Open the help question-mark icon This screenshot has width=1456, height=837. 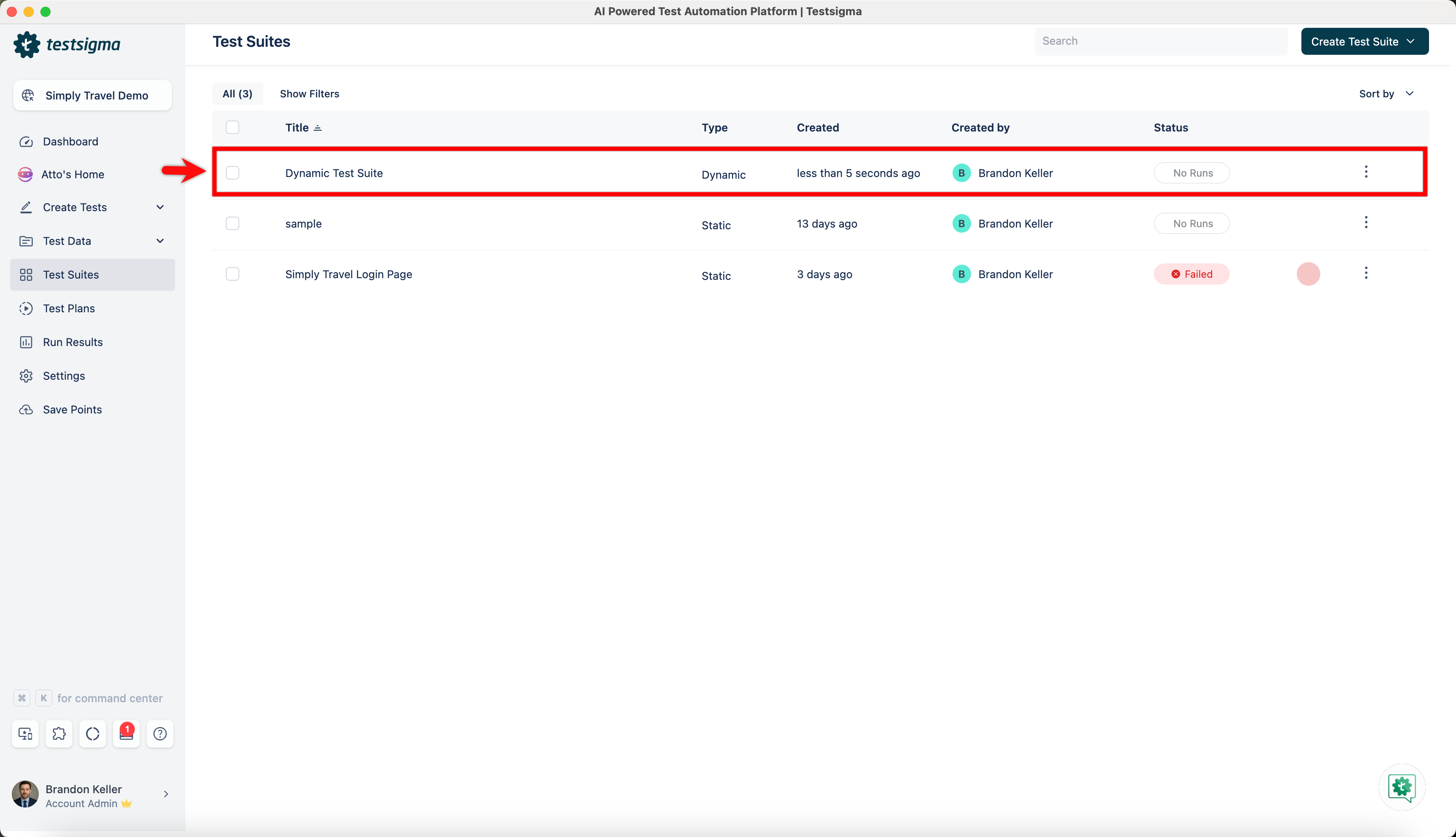coord(160,733)
